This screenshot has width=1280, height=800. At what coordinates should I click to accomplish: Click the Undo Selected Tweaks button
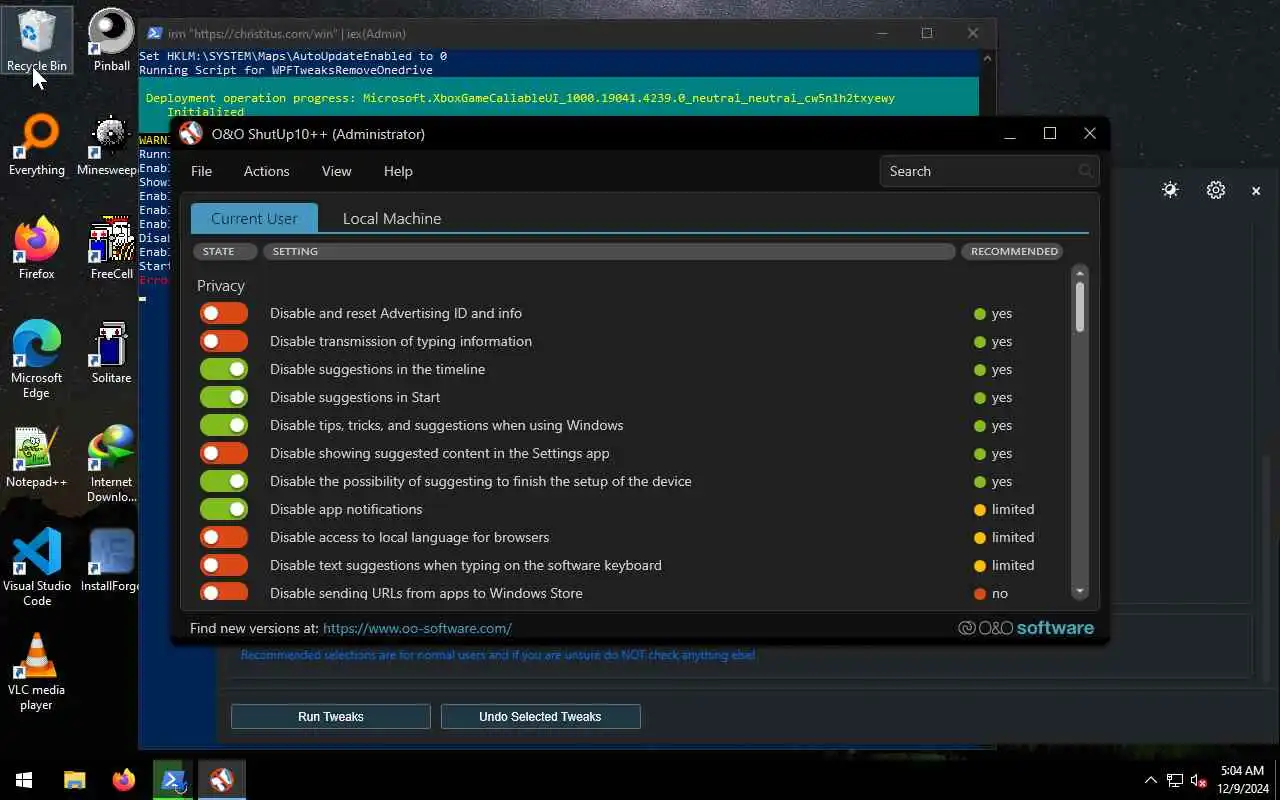tap(540, 716)
